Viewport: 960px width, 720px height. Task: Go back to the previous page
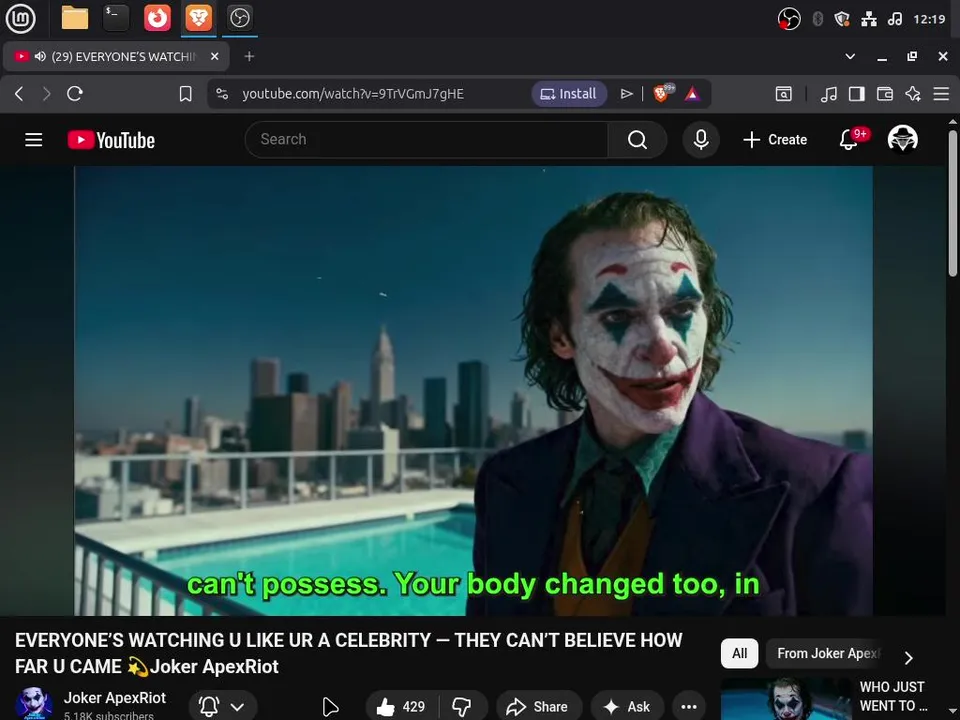pos(19,94)
